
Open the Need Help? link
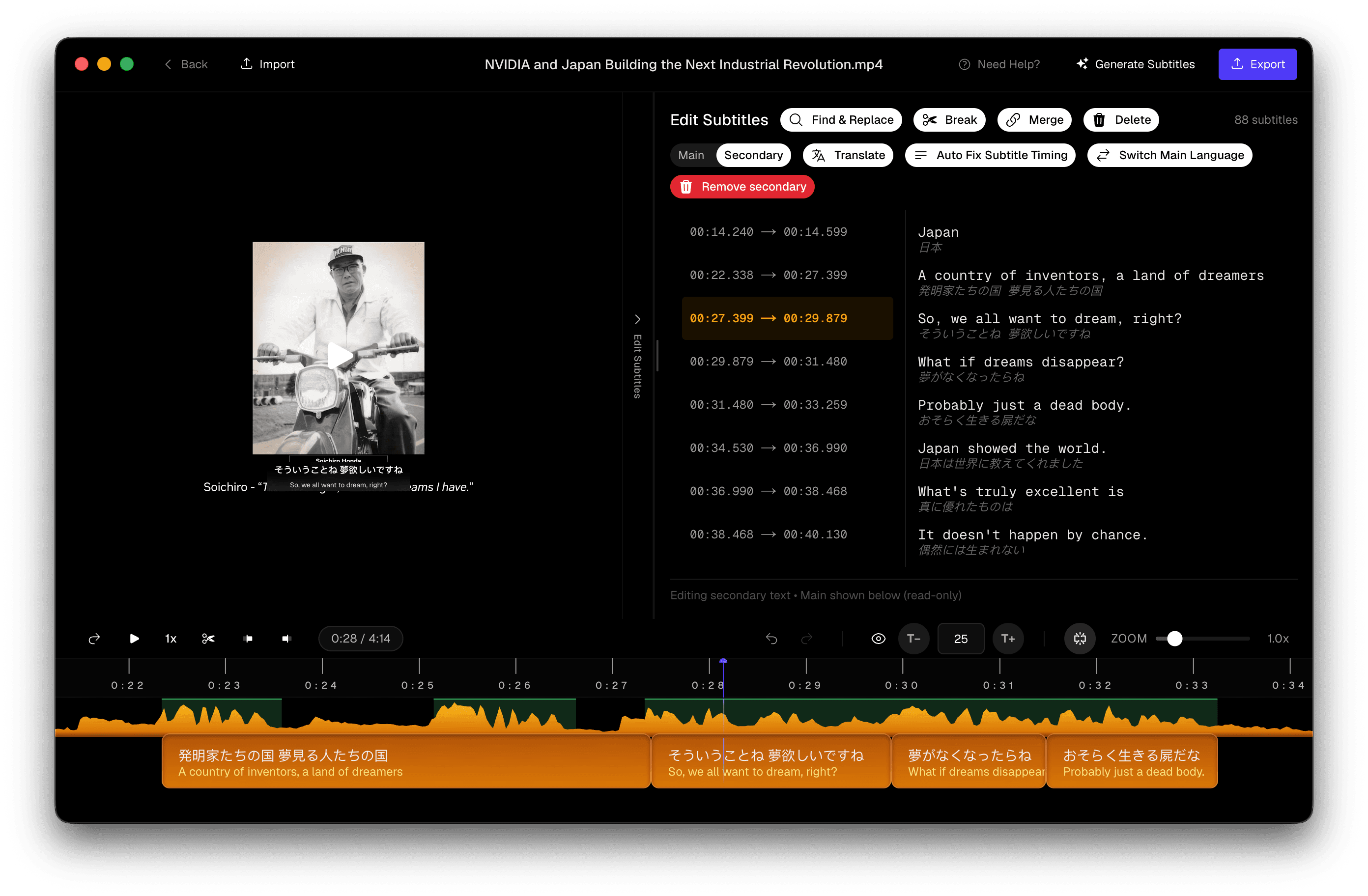tap(999, 64)
